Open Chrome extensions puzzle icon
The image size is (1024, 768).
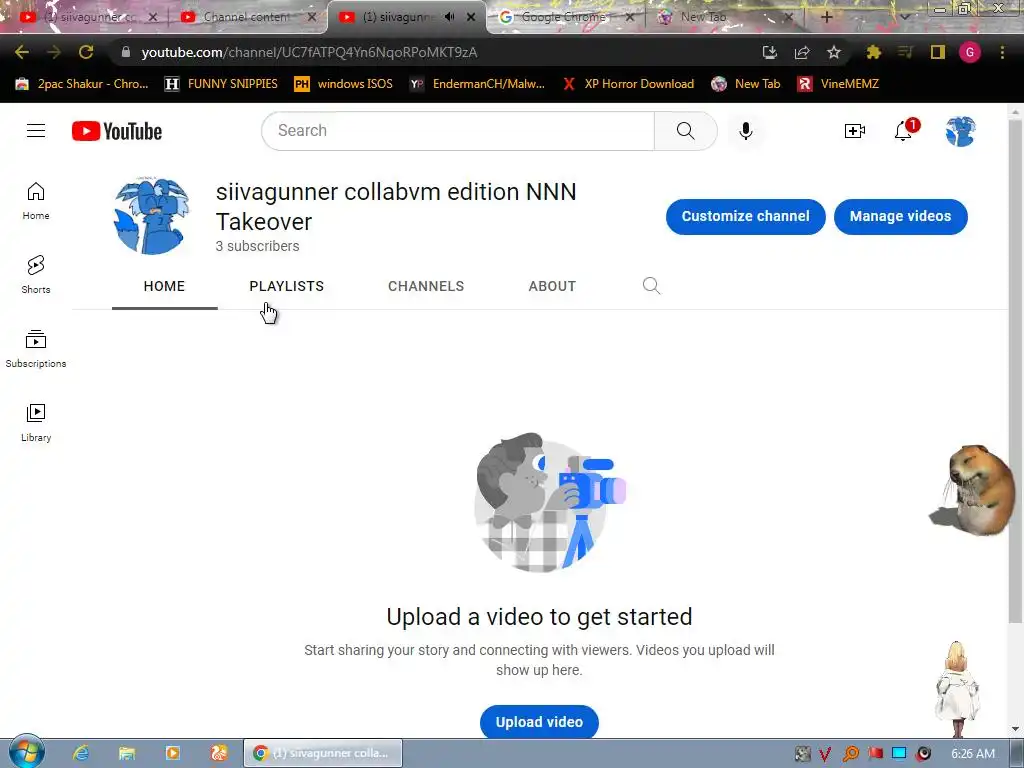(873, 52)
